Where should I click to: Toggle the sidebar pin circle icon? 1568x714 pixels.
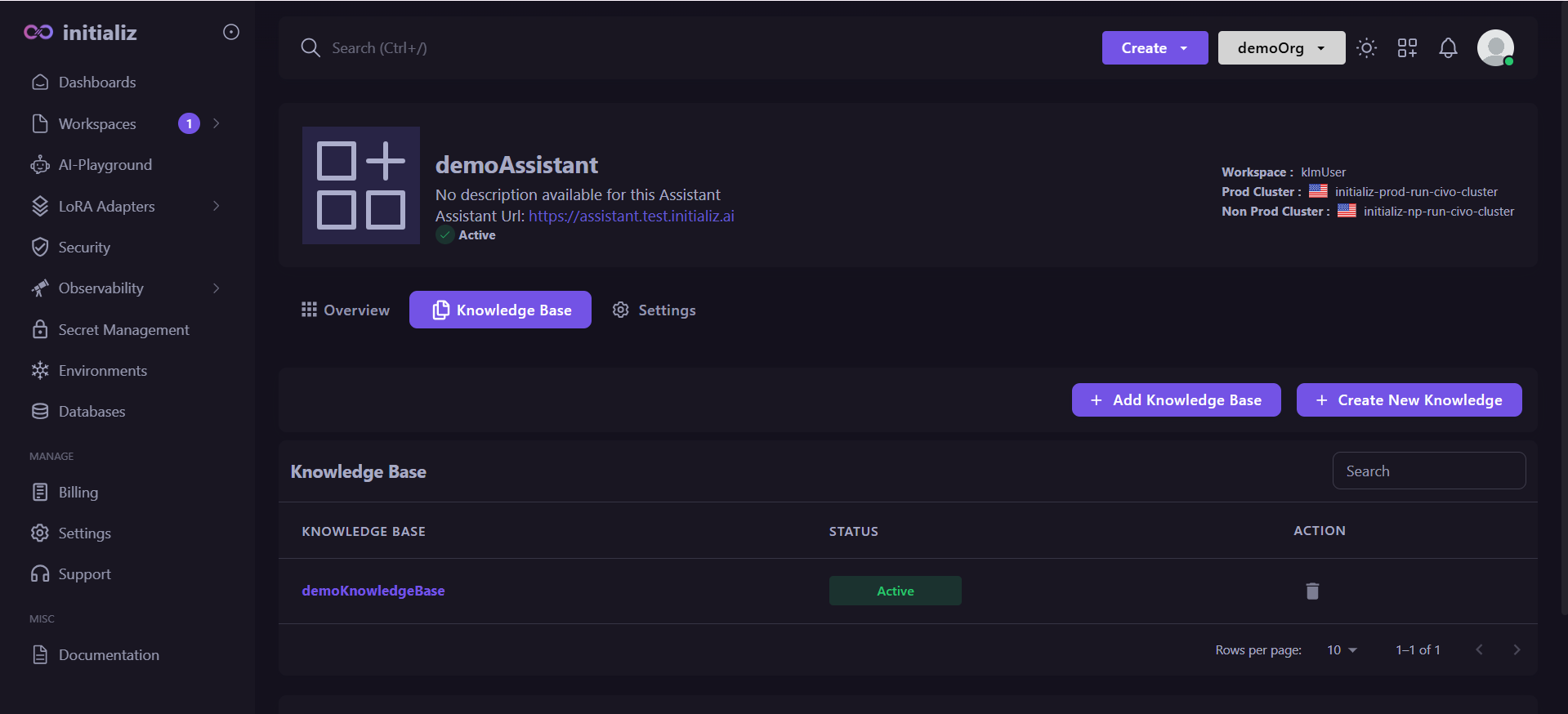pyautogui.click(x=231, y=32)
